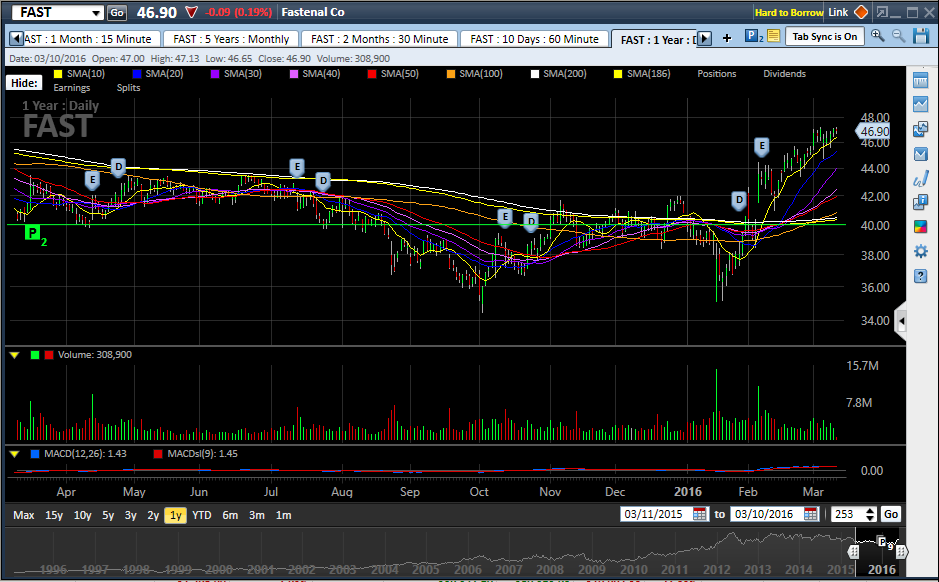939x582 pixels.
Task: Hide Splits markers on the chart
Action: [128, 87]
